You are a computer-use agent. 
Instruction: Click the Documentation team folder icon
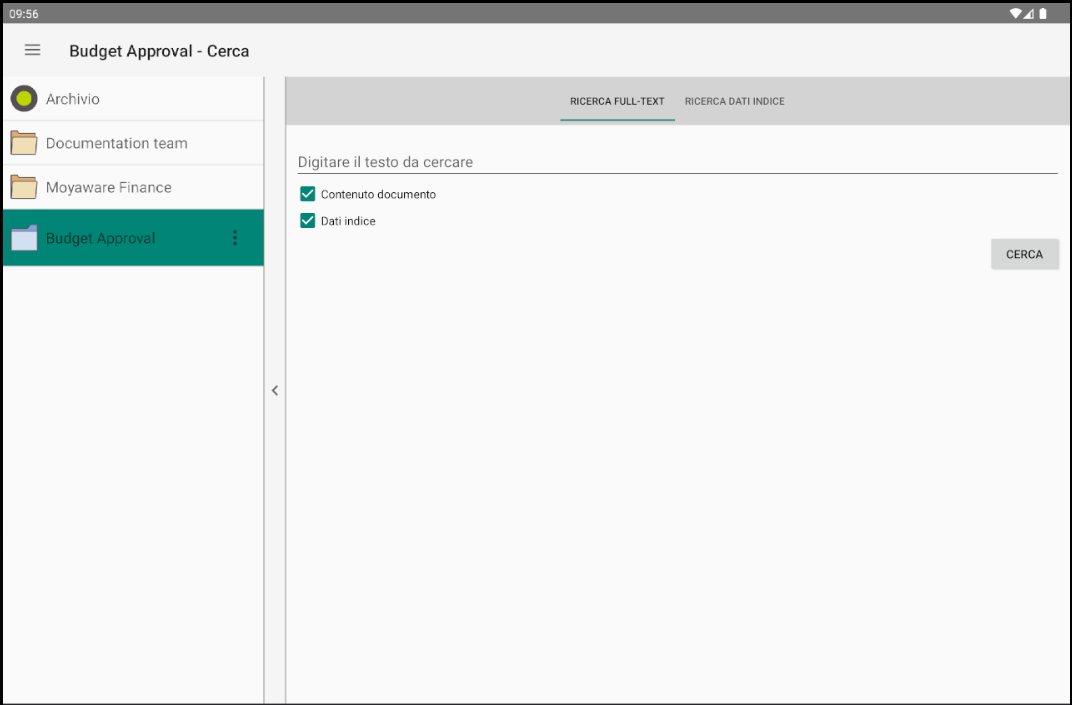tap(24, 143)
